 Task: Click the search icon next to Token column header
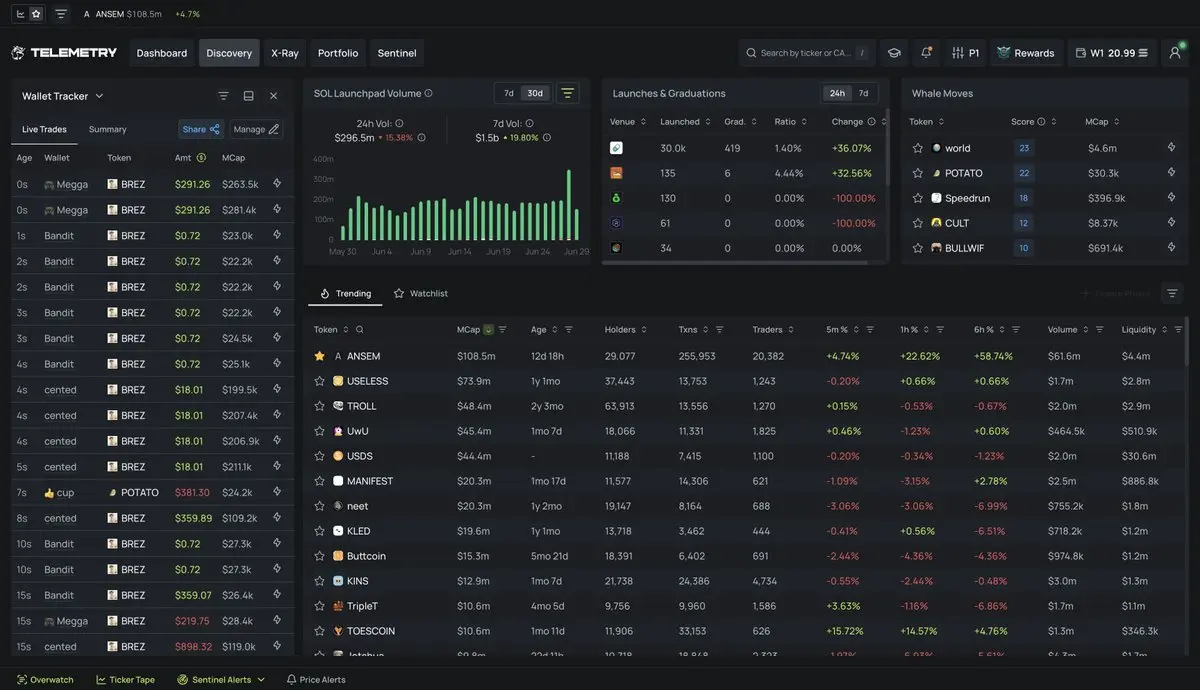[360, 329]
